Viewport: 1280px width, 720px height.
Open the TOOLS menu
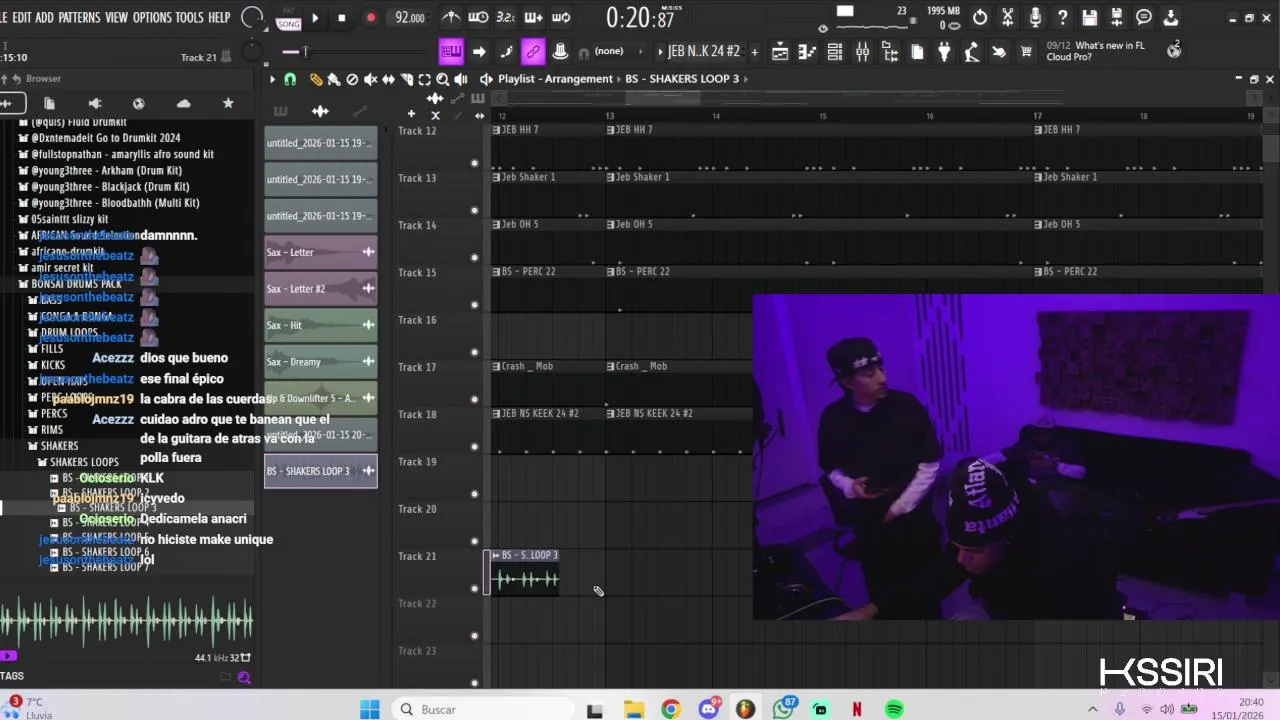[189, 18]
